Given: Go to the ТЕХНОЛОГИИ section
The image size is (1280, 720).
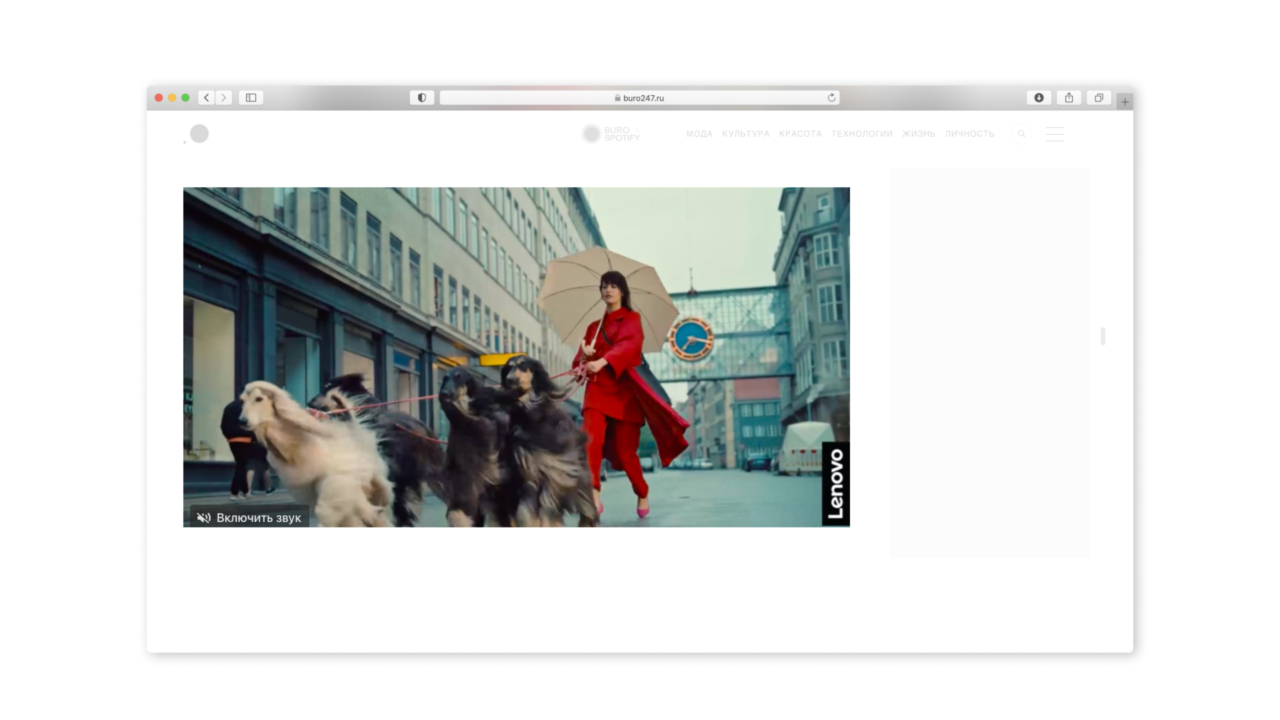Looking at the screenshot, I should click(x=861, y=134).
